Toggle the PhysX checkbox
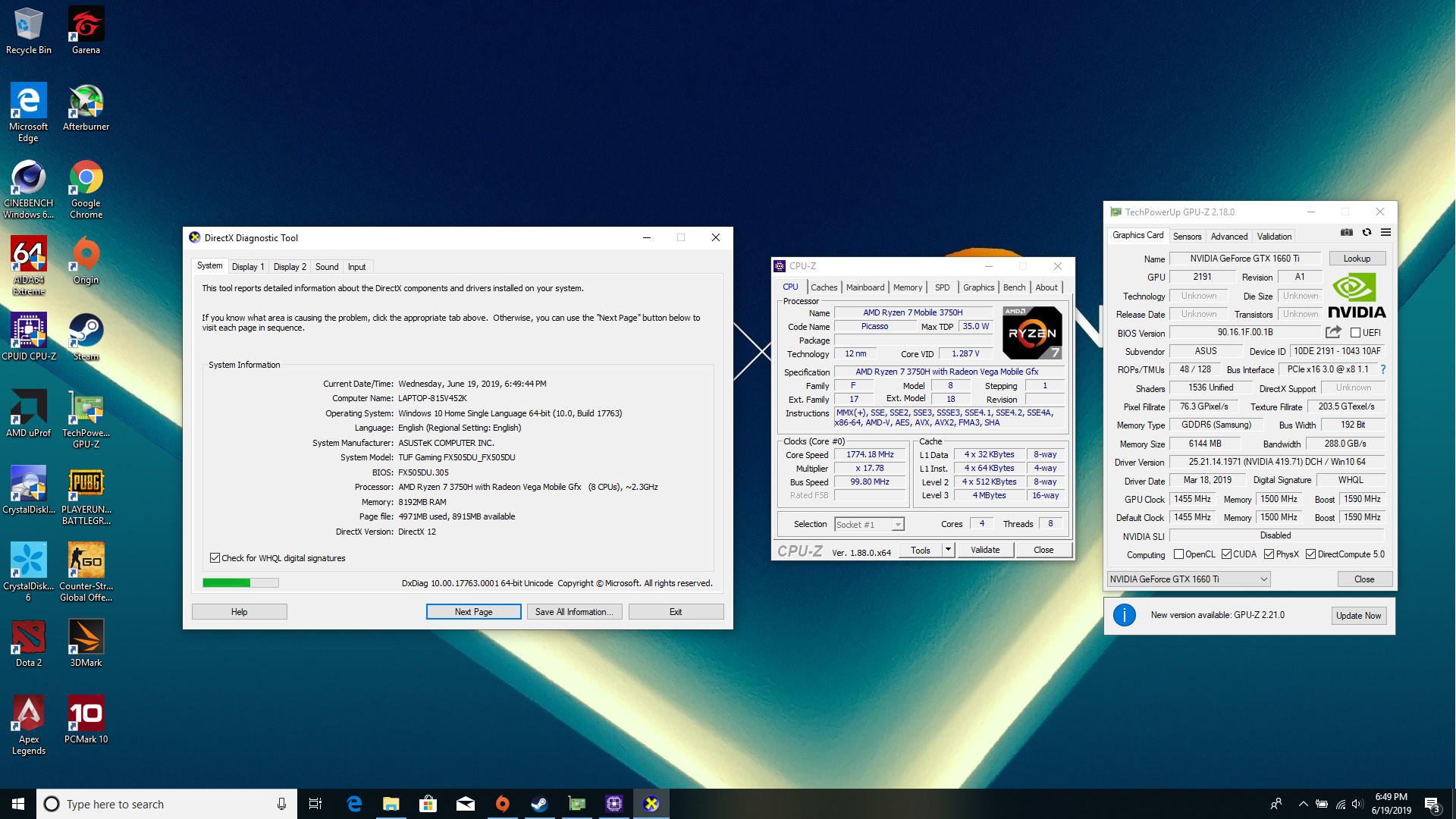Screen dimensions: 1456x819 point(1269,554)
